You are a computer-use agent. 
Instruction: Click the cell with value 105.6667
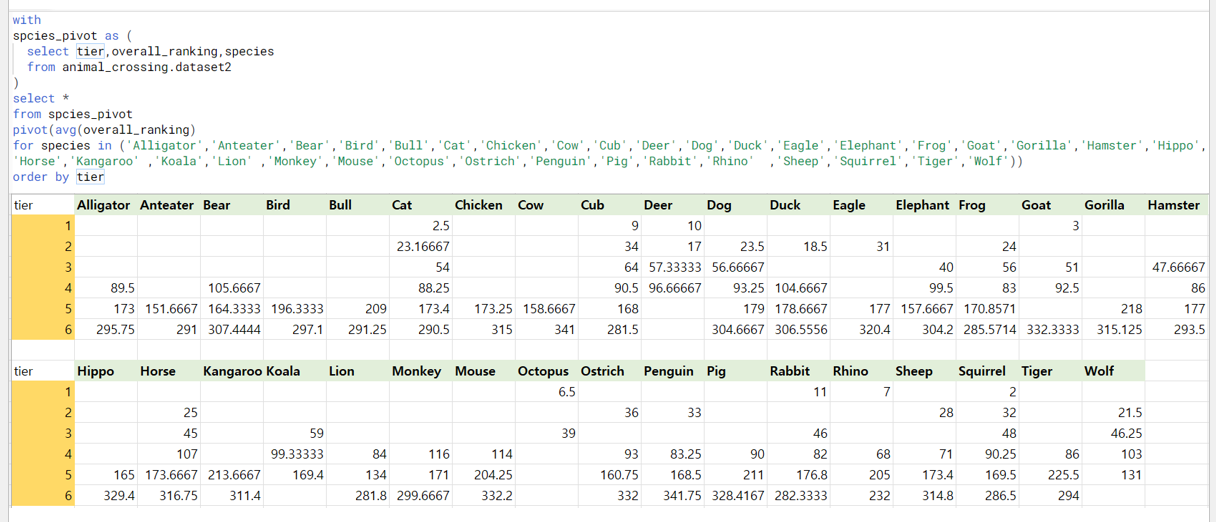(x=234, y=288)
